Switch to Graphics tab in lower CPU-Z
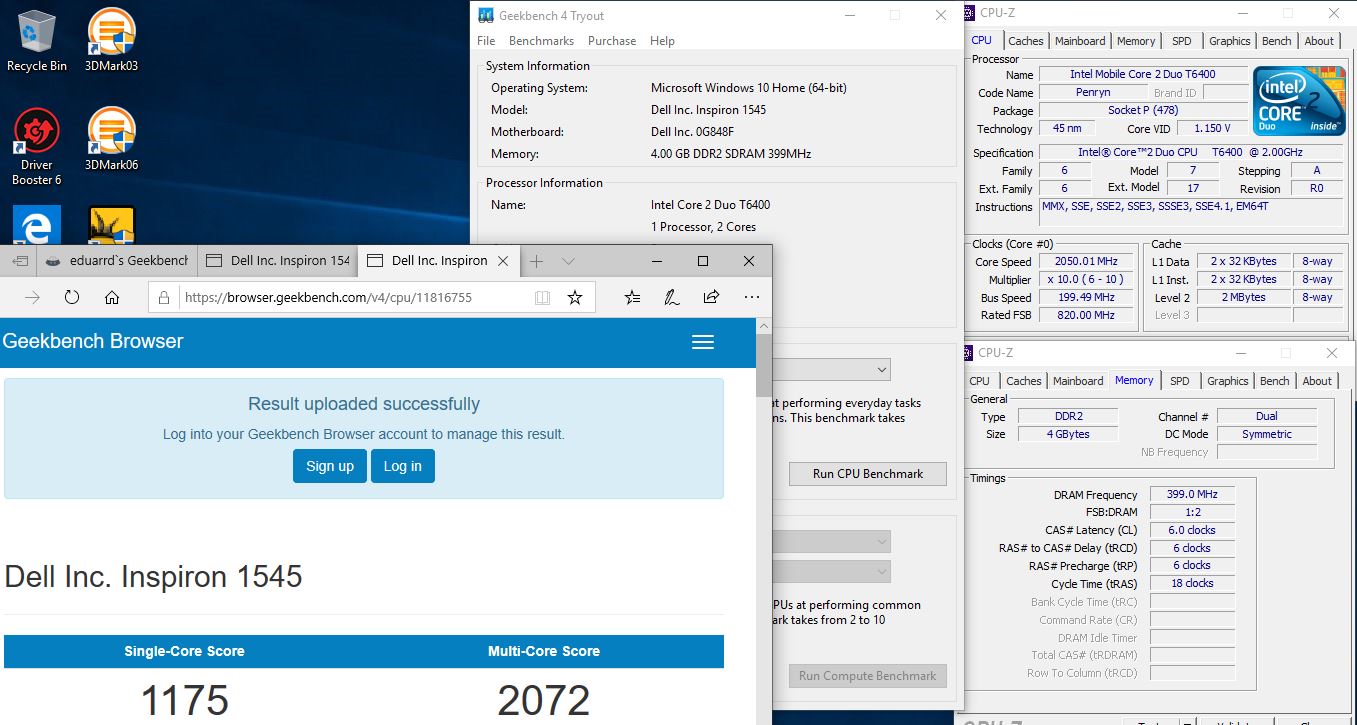Screen dimensions: 1357x725 click(1228, 381)
